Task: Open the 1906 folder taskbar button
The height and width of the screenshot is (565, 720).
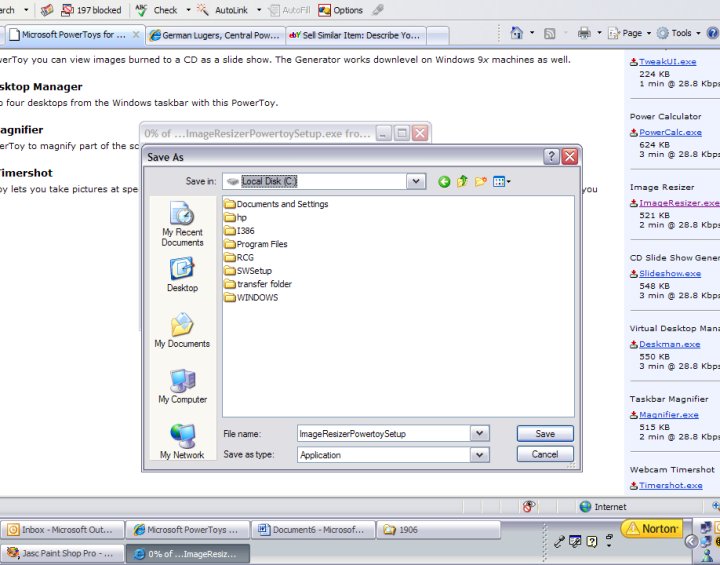Action: [439, 530]
